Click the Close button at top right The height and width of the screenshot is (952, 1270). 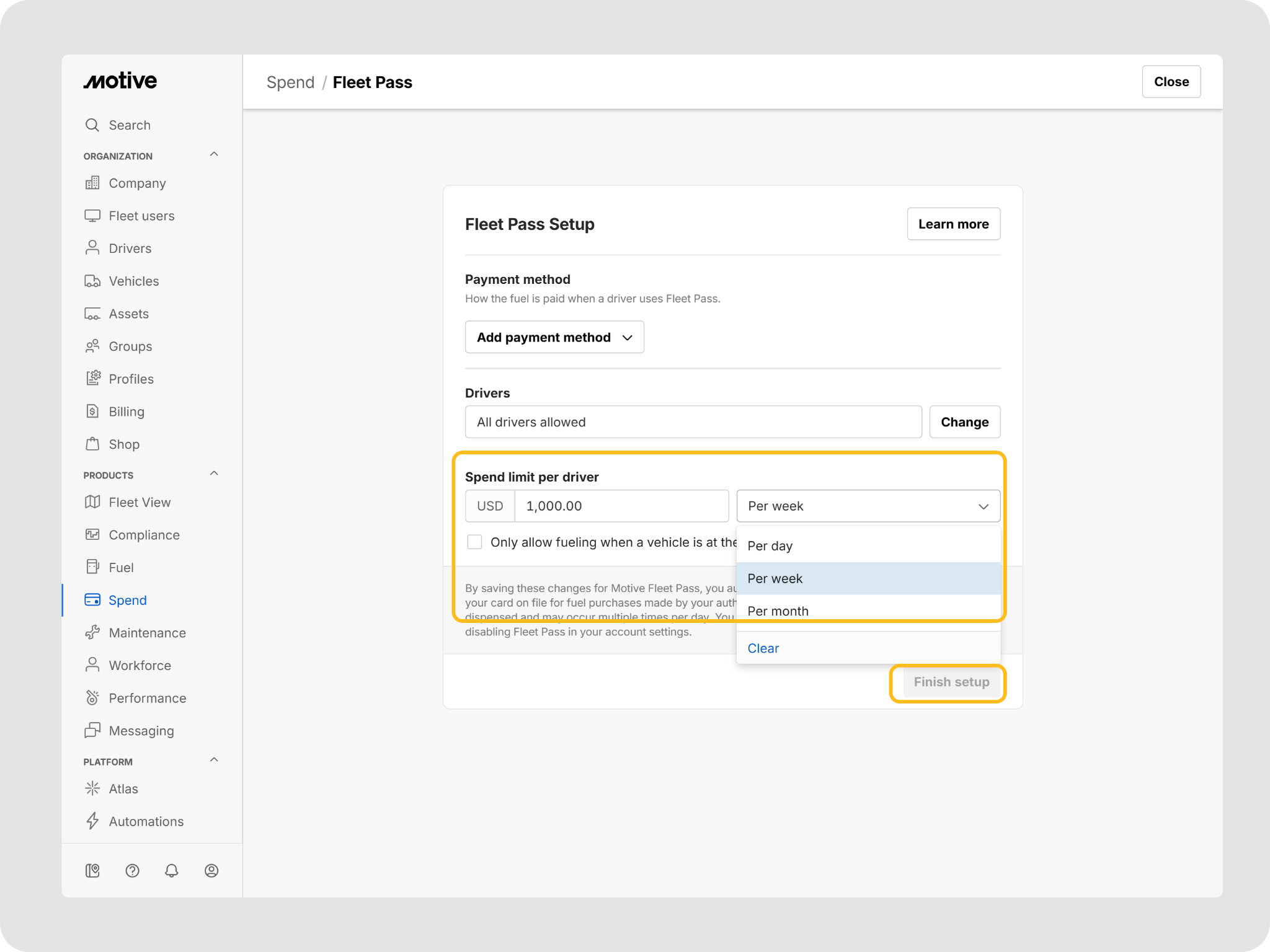[1171, 82]
